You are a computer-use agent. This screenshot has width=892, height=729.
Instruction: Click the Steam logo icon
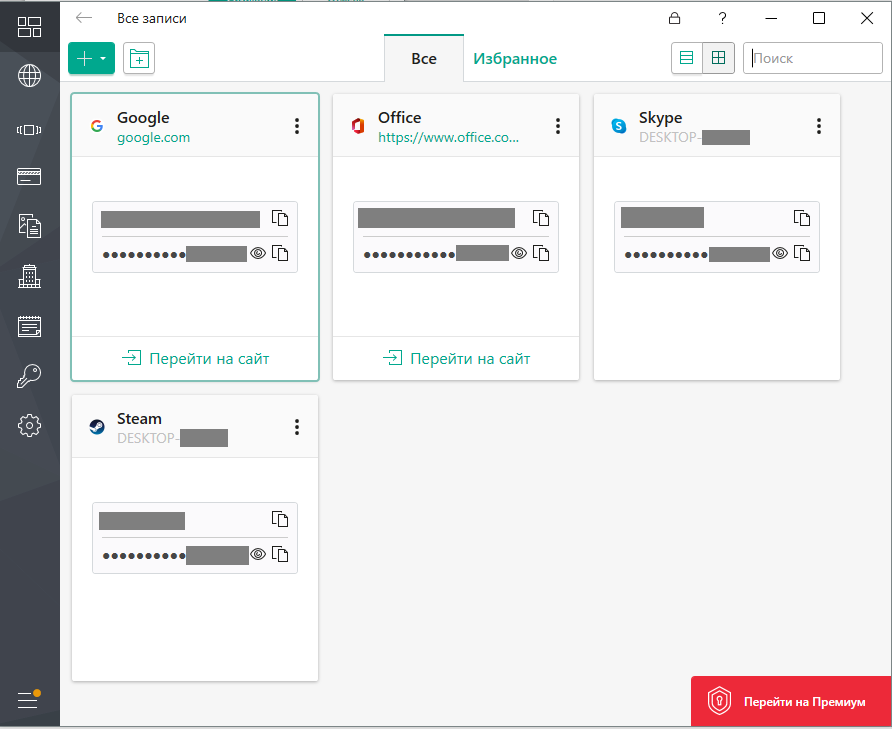tap(97, 427)
